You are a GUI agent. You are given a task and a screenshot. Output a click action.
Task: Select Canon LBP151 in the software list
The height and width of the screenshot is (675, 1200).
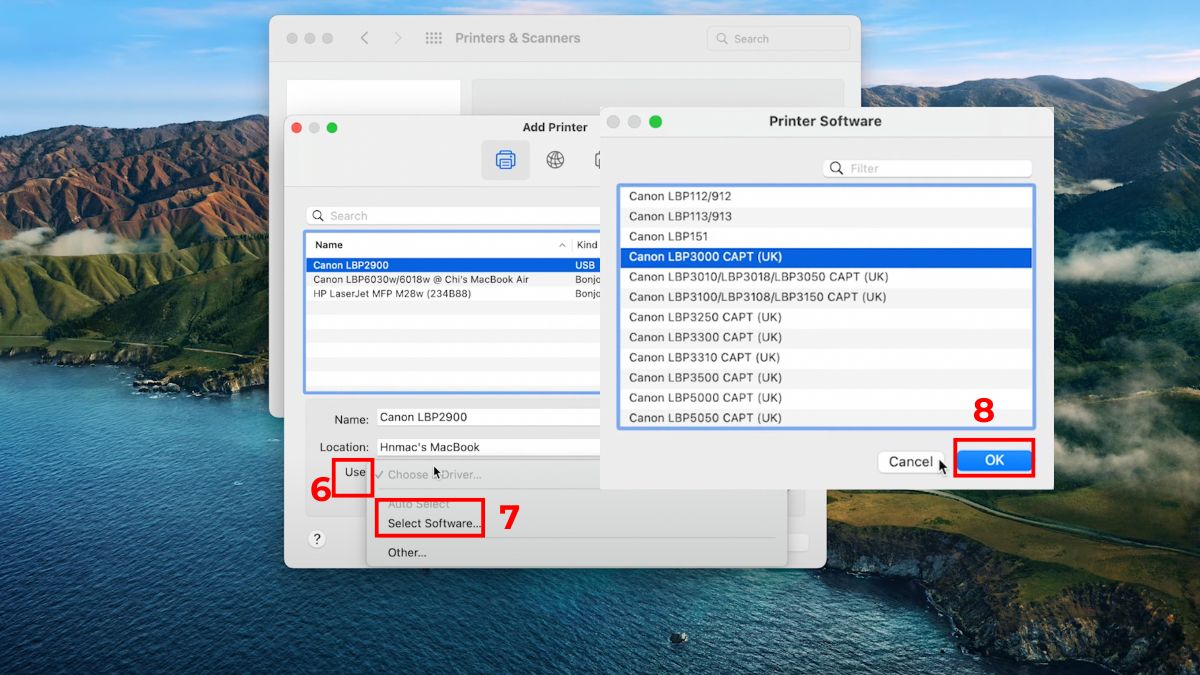pyautogui.click(x=826, y=236)
